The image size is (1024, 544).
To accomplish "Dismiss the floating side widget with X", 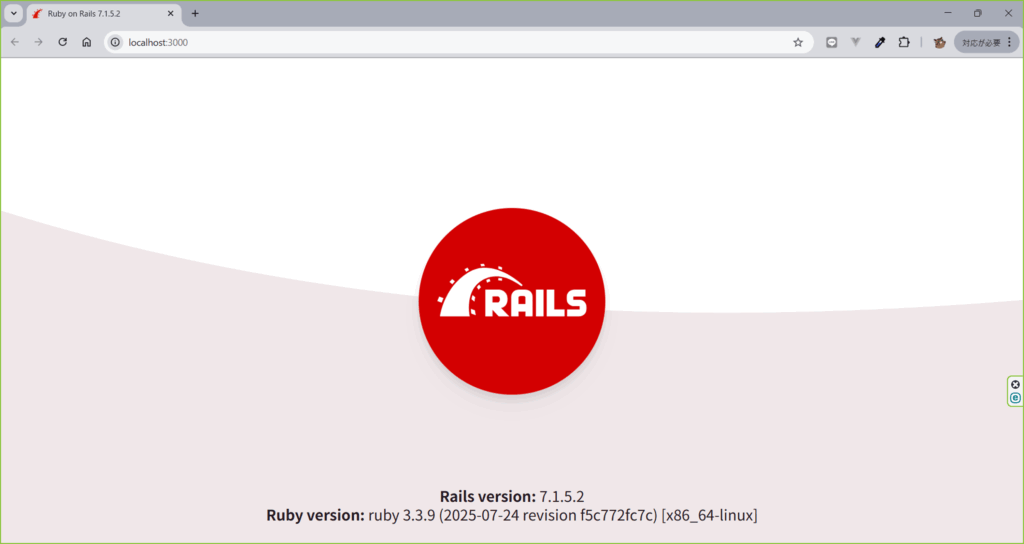I will click(1016, 384).
